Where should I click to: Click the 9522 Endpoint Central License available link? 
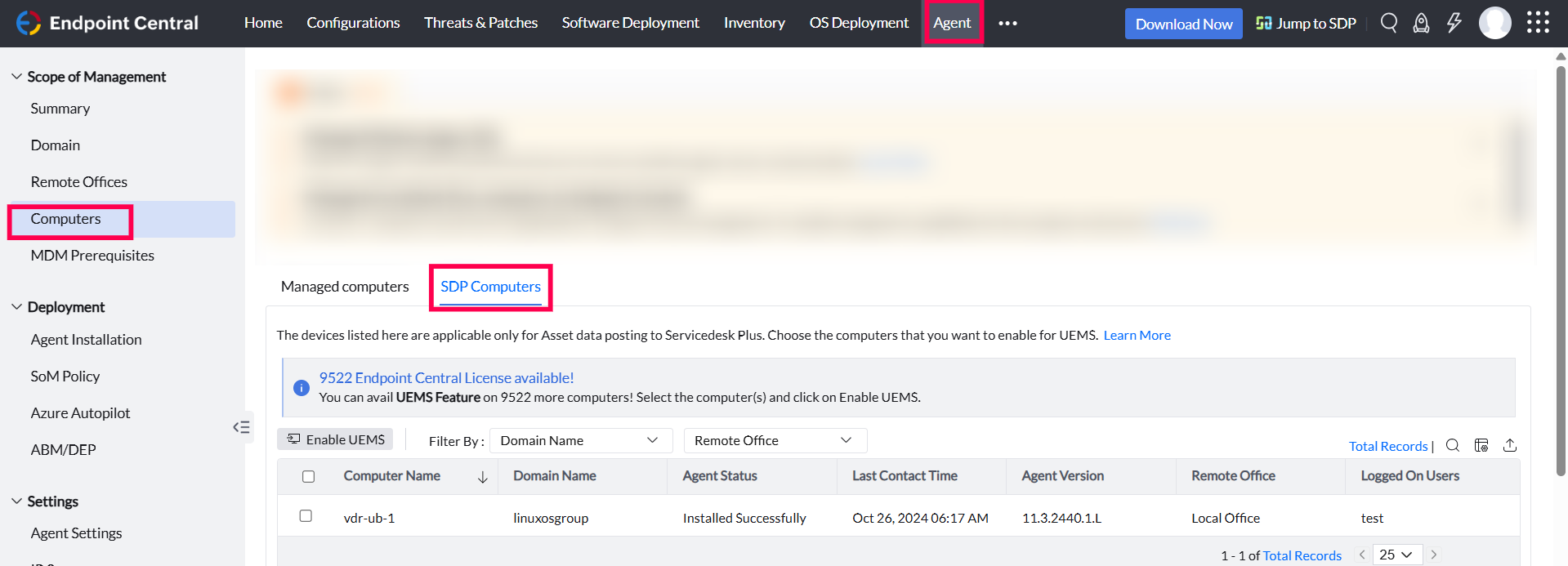(446, 378)
